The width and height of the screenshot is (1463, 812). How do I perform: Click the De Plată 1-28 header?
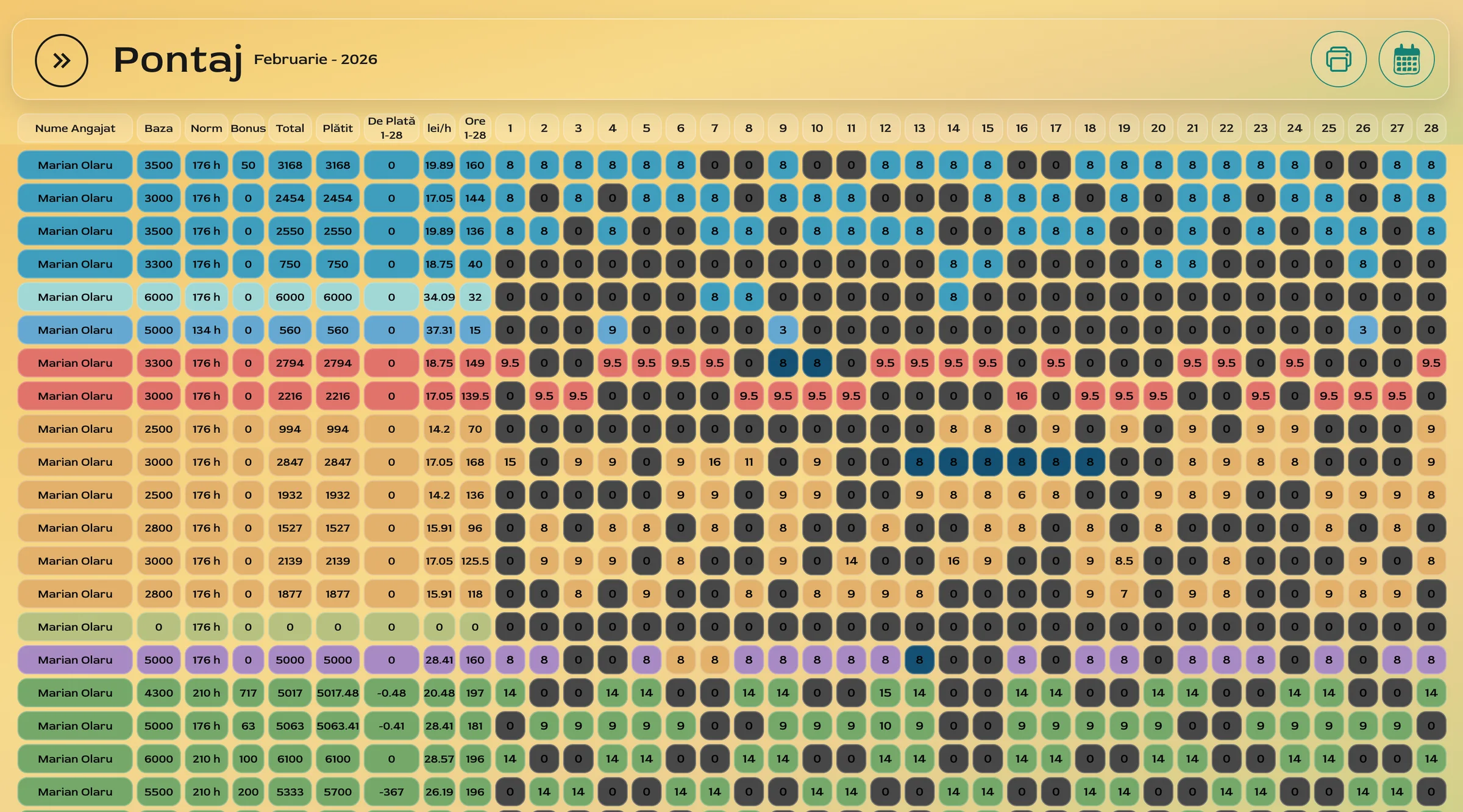(391, 128)
